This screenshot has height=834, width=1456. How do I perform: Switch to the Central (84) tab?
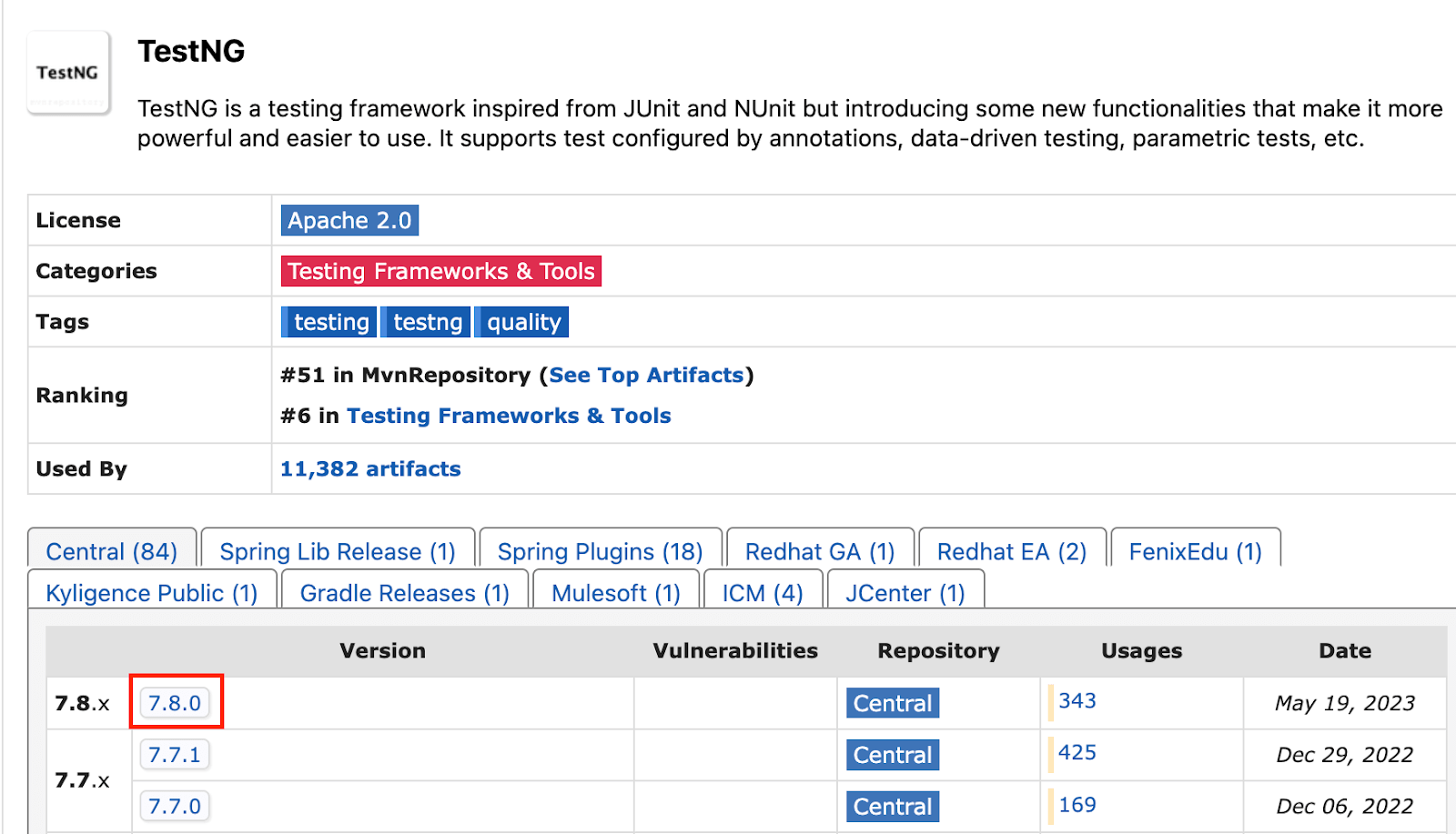(112, 552)
